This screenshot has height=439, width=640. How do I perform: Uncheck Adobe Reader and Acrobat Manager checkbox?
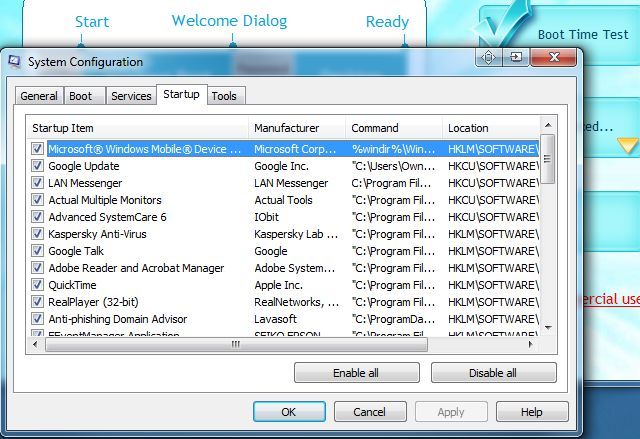37,268
